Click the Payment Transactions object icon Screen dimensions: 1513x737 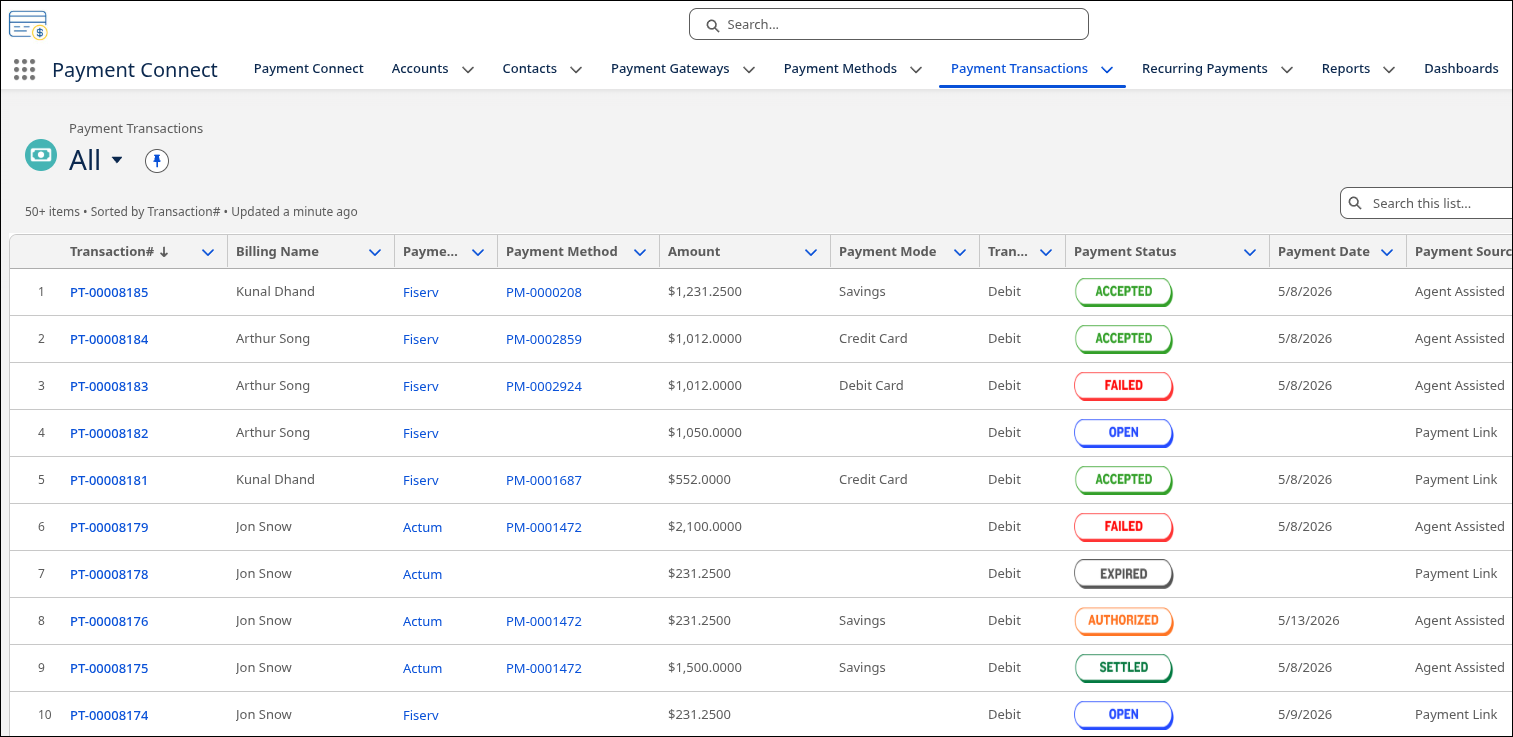41,155
